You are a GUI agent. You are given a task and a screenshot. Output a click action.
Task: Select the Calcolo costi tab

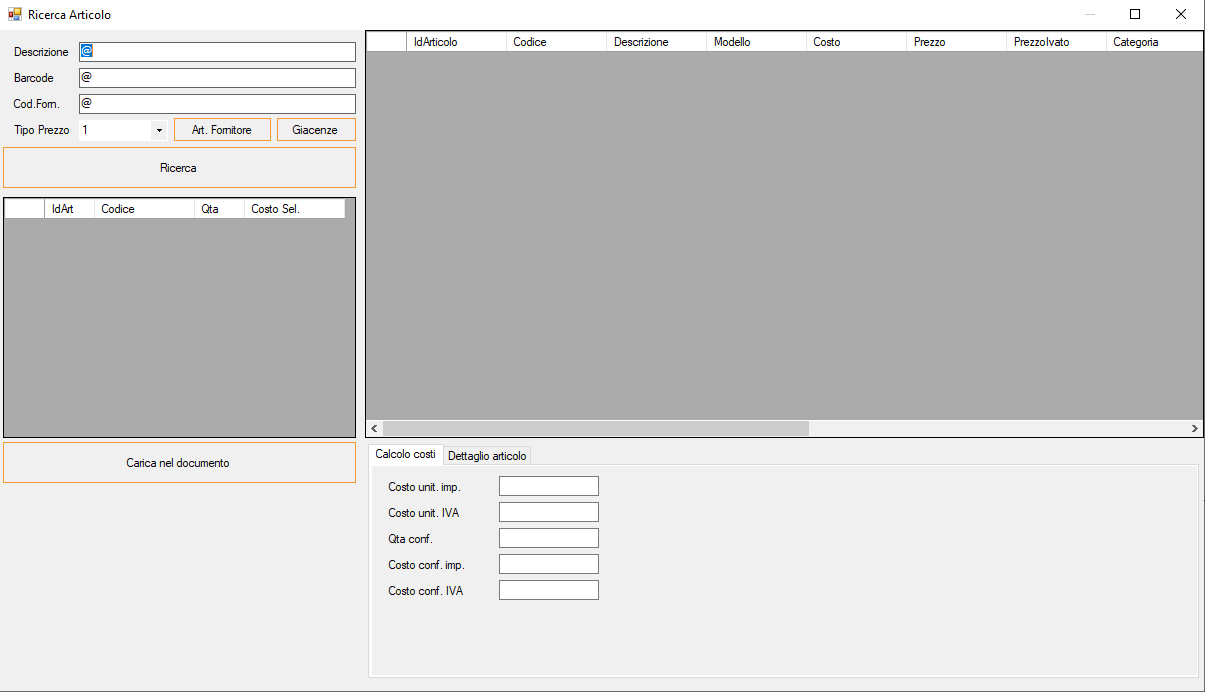click(405, 454)
